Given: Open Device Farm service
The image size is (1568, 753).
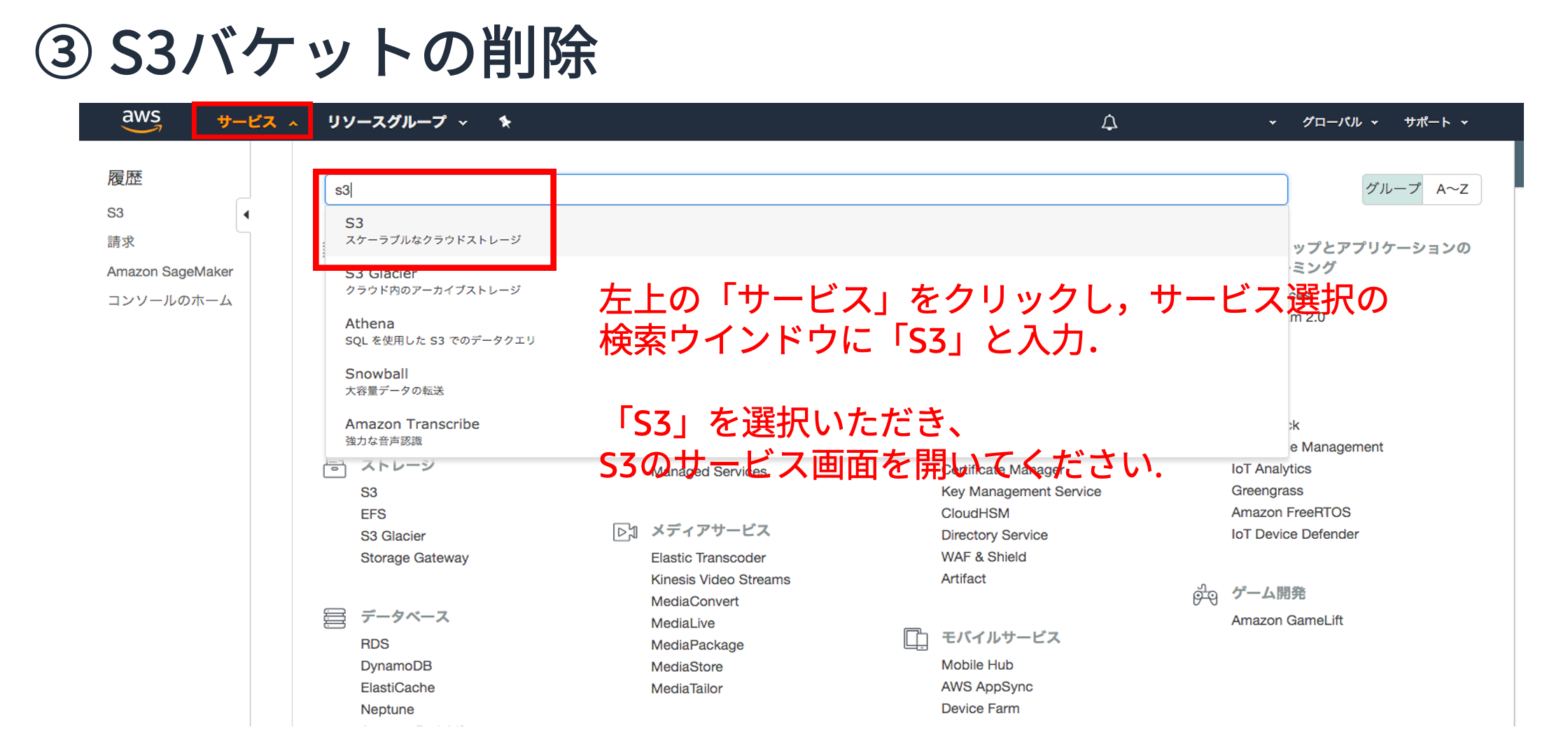Looking at the screenshot, I should [x=980, y=708].
